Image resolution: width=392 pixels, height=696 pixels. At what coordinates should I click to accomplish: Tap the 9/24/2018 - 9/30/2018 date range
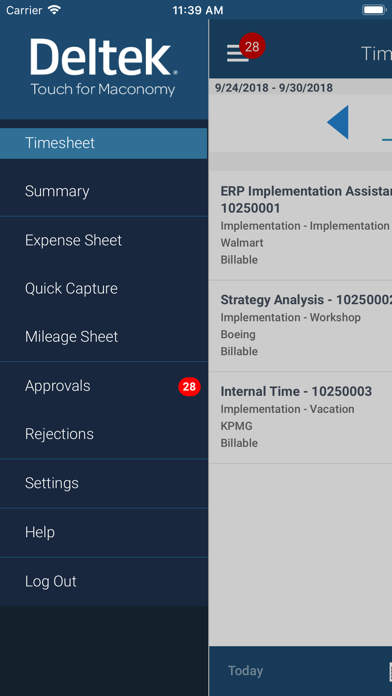(x=274, y=87)
